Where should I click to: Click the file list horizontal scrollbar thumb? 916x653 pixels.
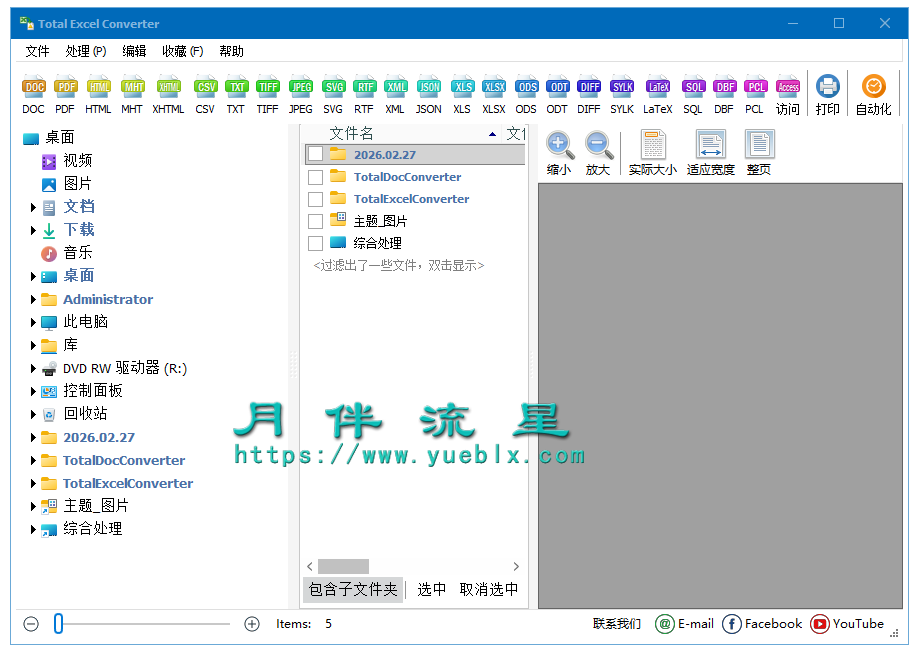point(344,567)
